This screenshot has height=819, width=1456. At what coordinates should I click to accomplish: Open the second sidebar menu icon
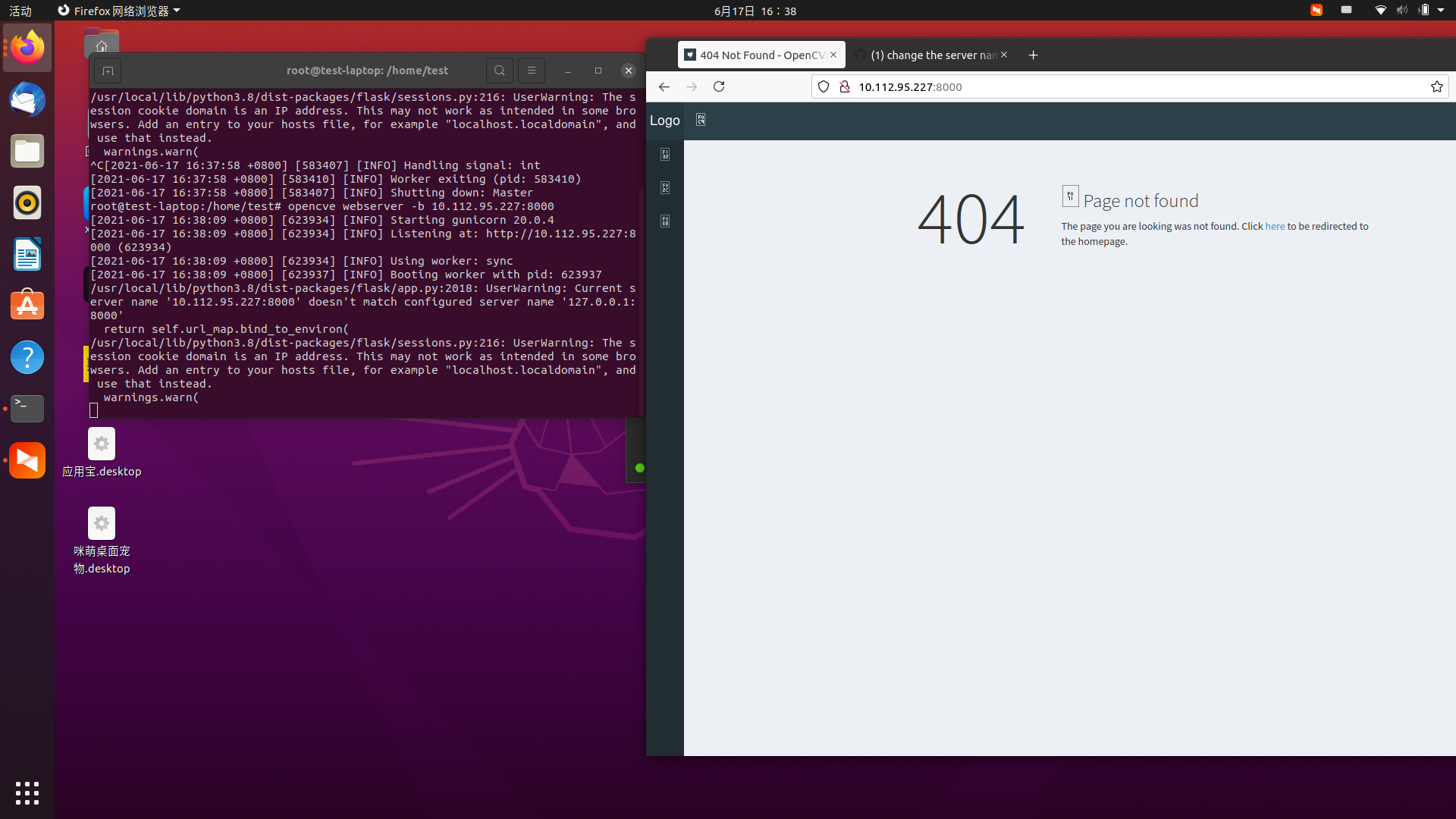(665, 188)
